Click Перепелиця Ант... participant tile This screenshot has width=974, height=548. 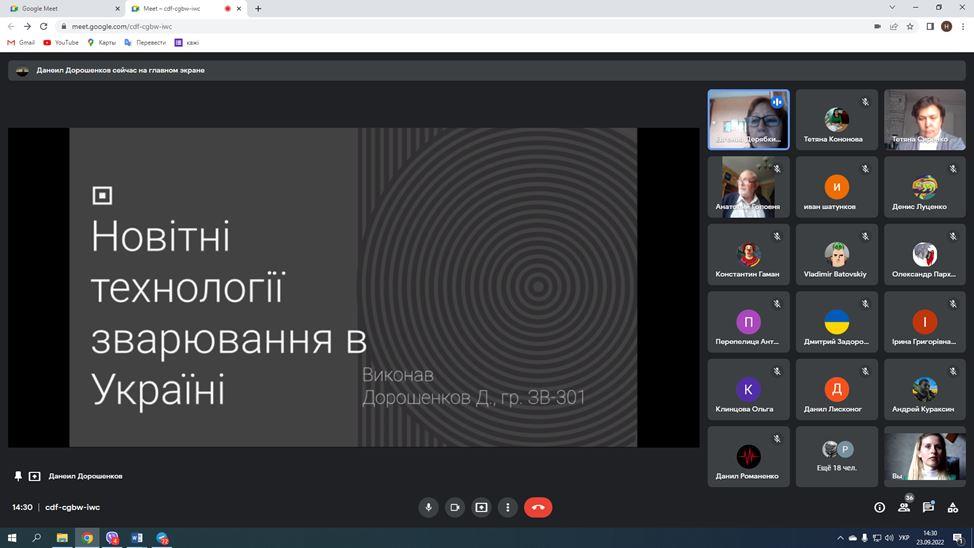[x=749, y=322]
